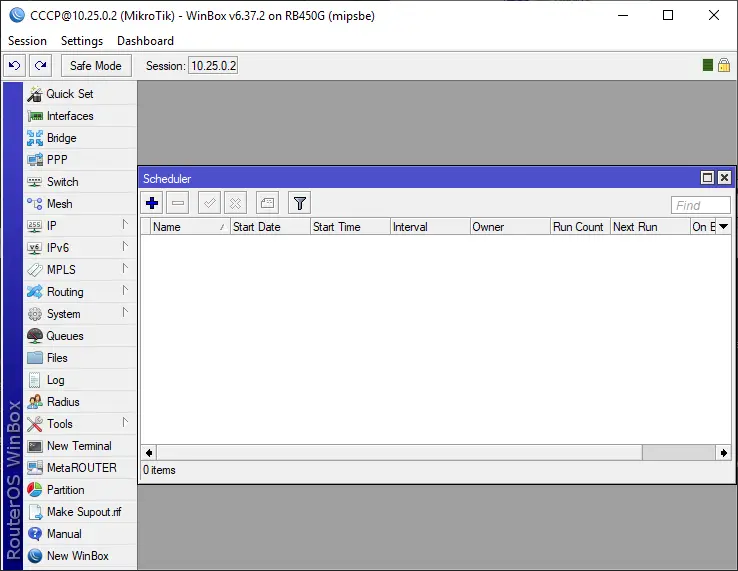Image resolution: width=738 pixels, height=571 pixels.
Task: Click the '0 items' status text
Action: pos(159,470)
